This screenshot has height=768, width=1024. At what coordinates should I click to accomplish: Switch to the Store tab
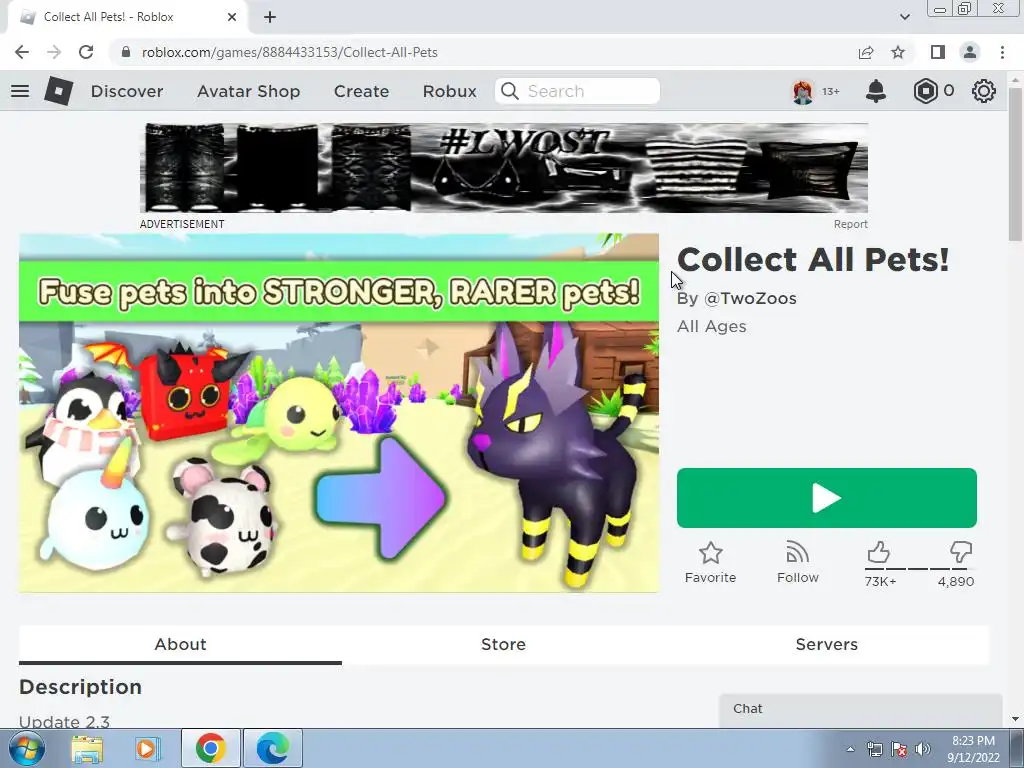coord(503,645)
